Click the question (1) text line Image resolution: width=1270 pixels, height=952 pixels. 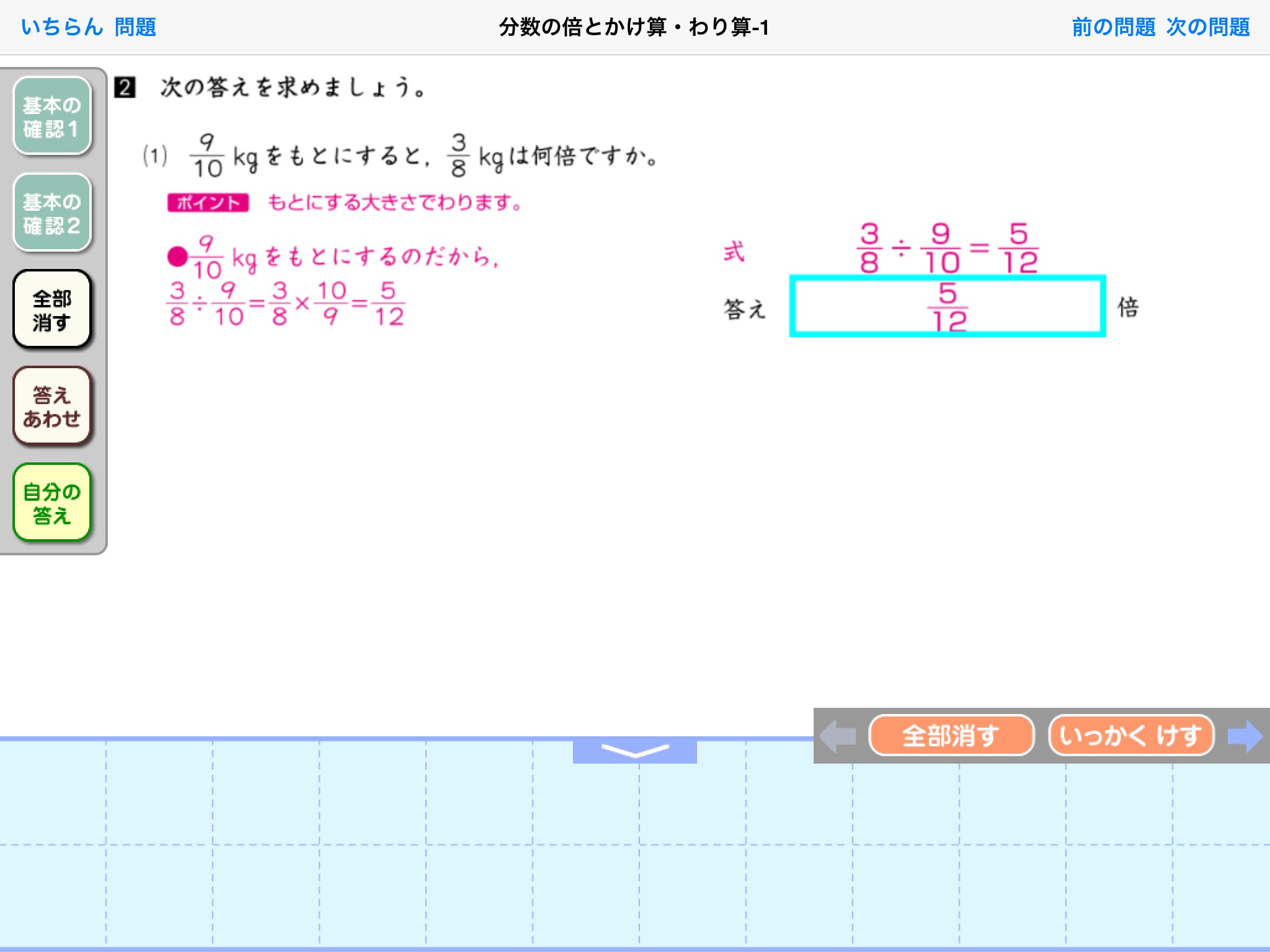[x=400, y=155]
